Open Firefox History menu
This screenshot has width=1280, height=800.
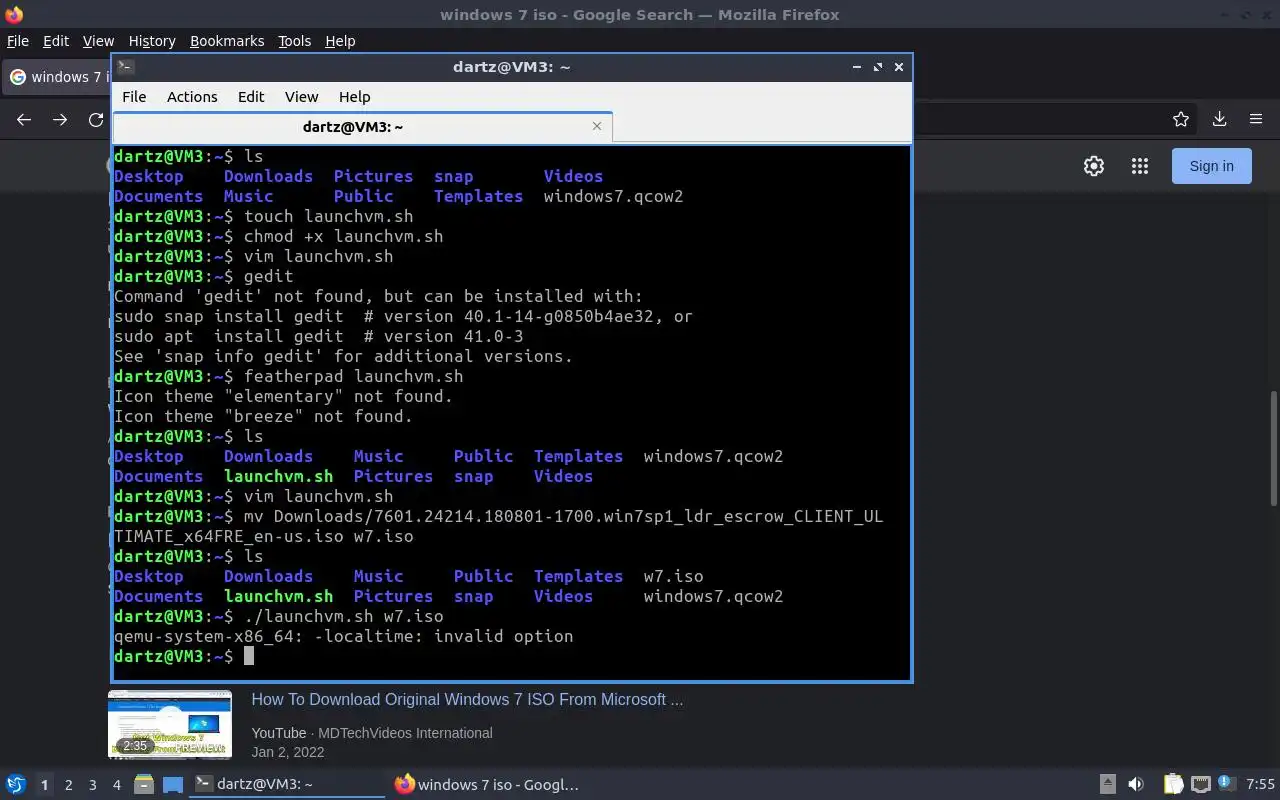coord(152,41)
